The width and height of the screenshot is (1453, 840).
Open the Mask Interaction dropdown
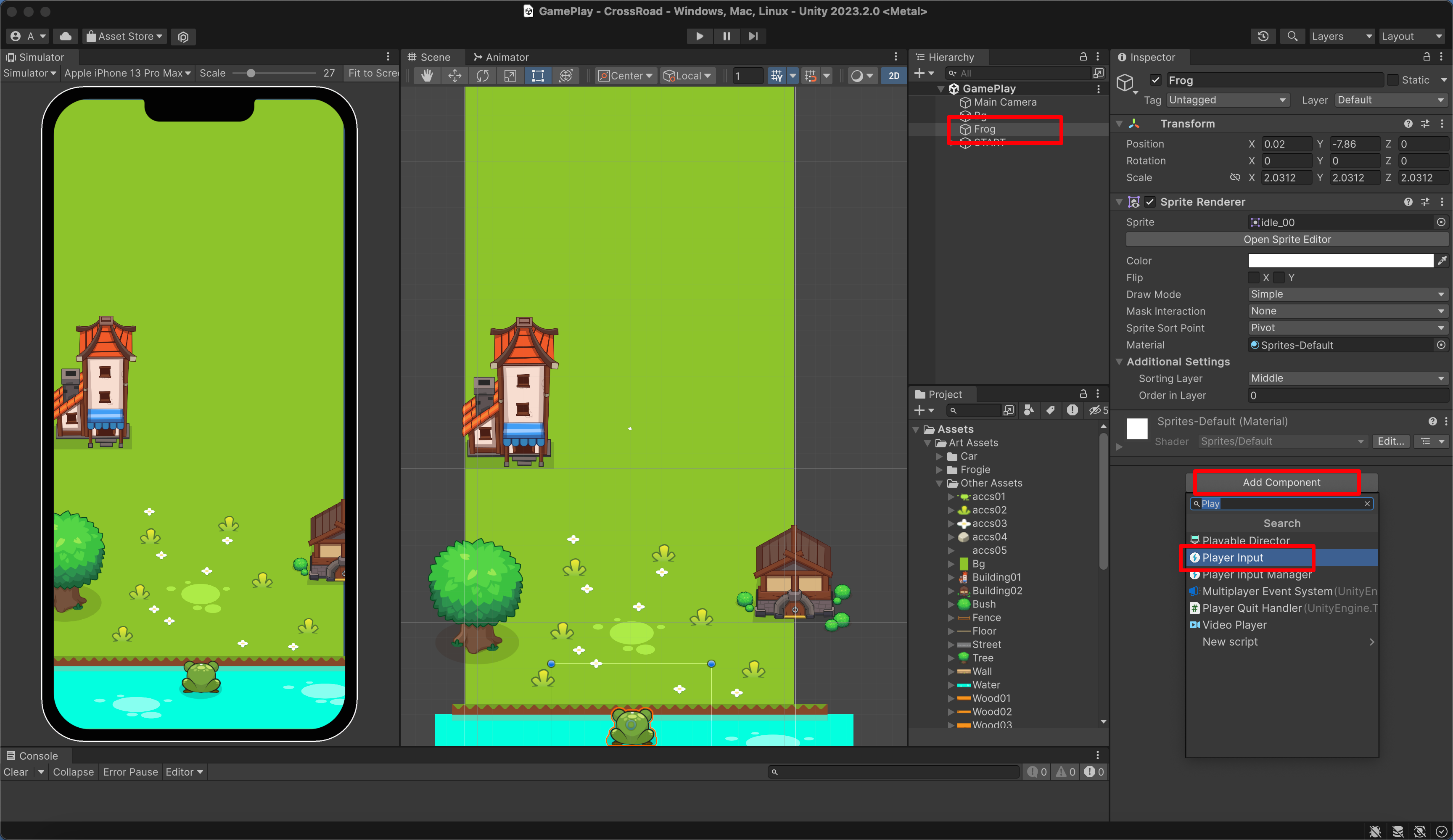coord(1347,311)
